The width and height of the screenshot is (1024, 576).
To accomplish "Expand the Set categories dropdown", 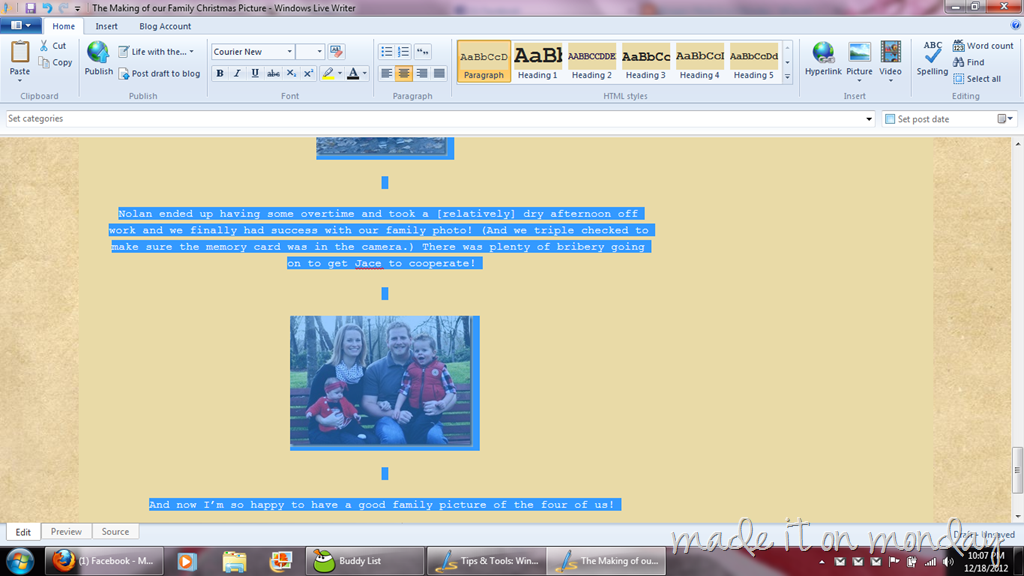I will (869, 119).
